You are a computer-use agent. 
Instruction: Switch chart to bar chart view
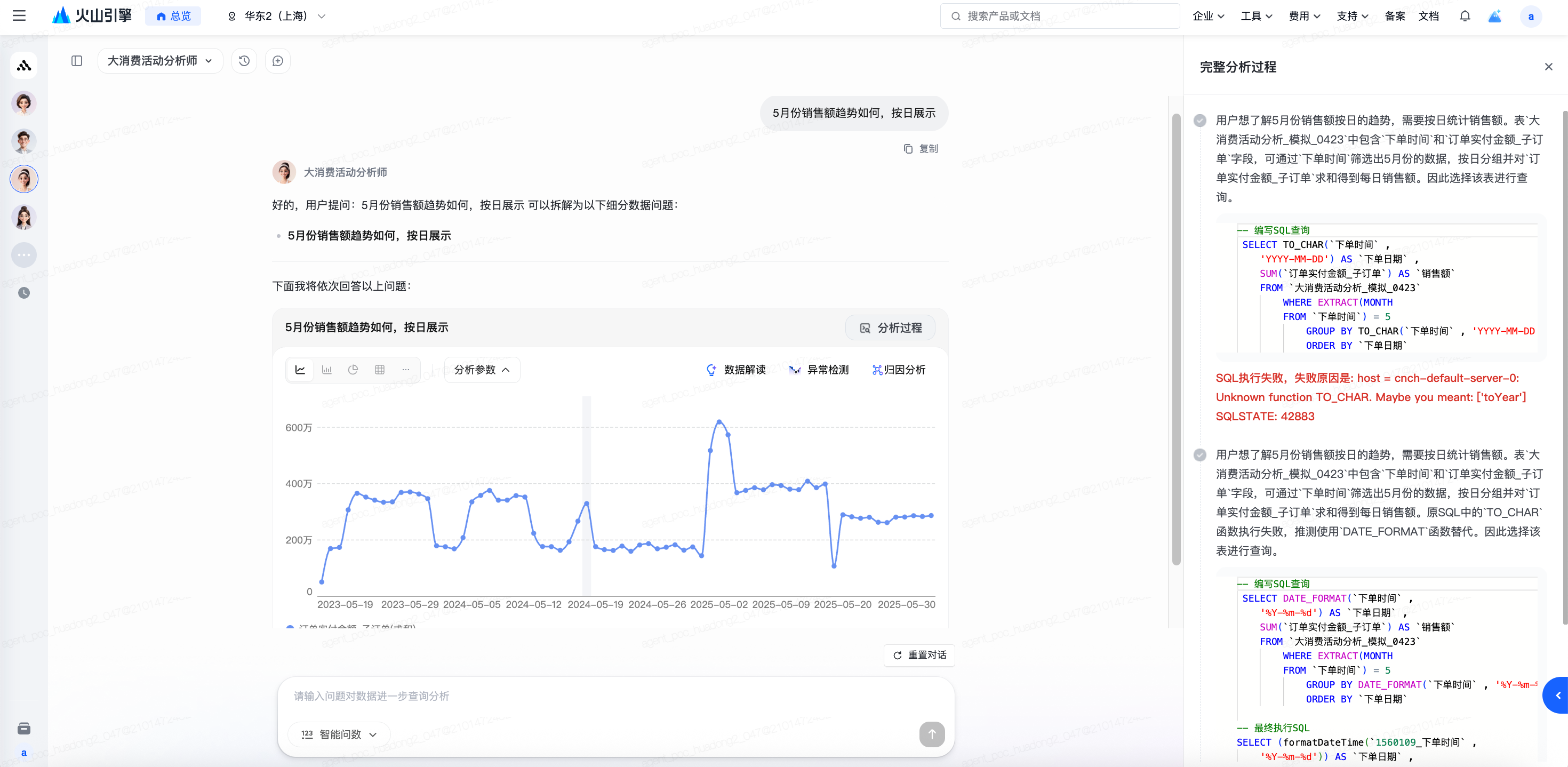(327, 370)
